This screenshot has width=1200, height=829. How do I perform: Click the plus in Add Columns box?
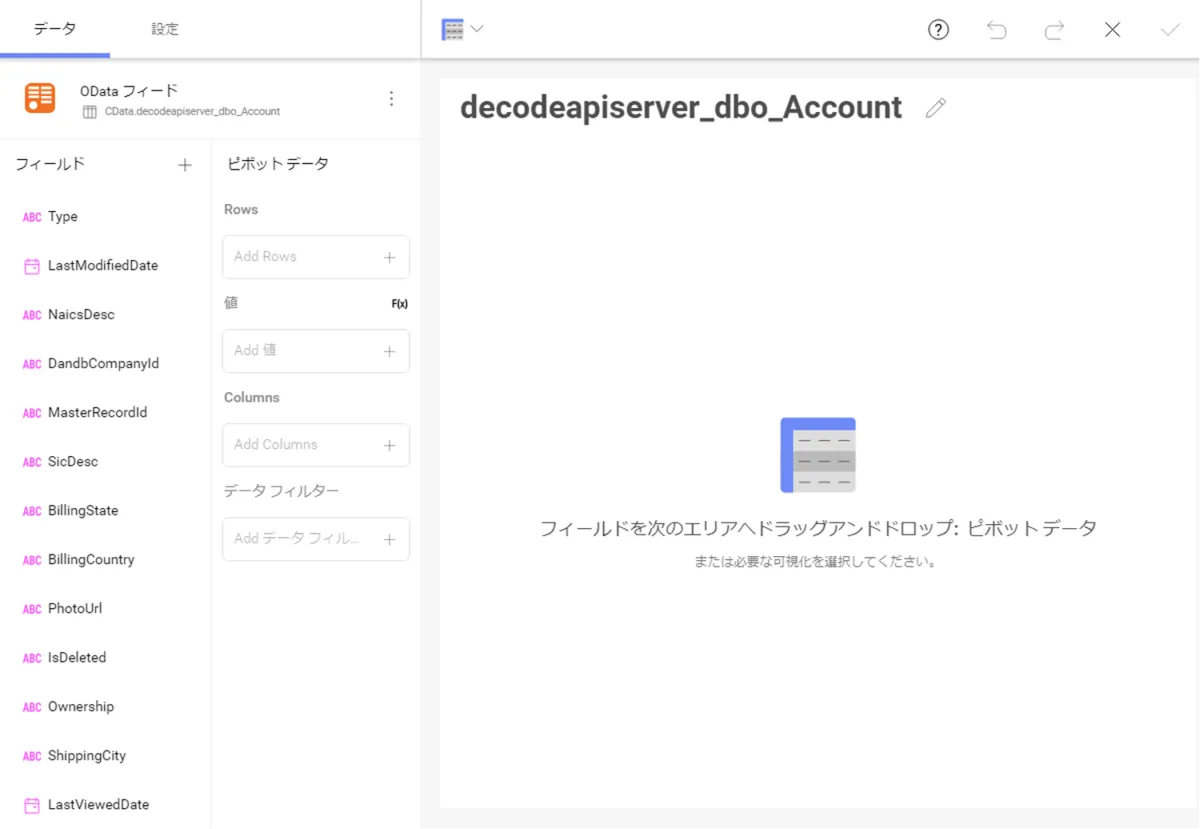pyautogui.click(x=389, y=445)
